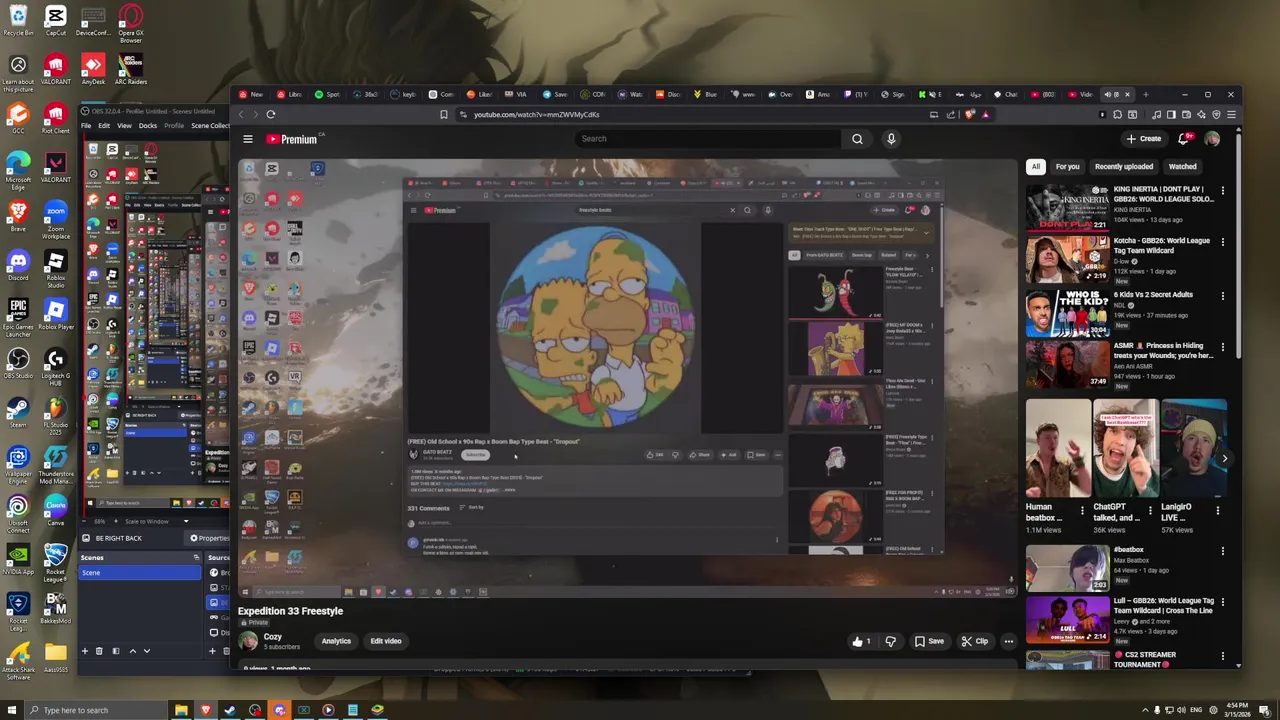Image resolution: width=1280 pixels, height=720 pixels.
Task: Open the Docks menu in OBS
Action: pos(147,125)
